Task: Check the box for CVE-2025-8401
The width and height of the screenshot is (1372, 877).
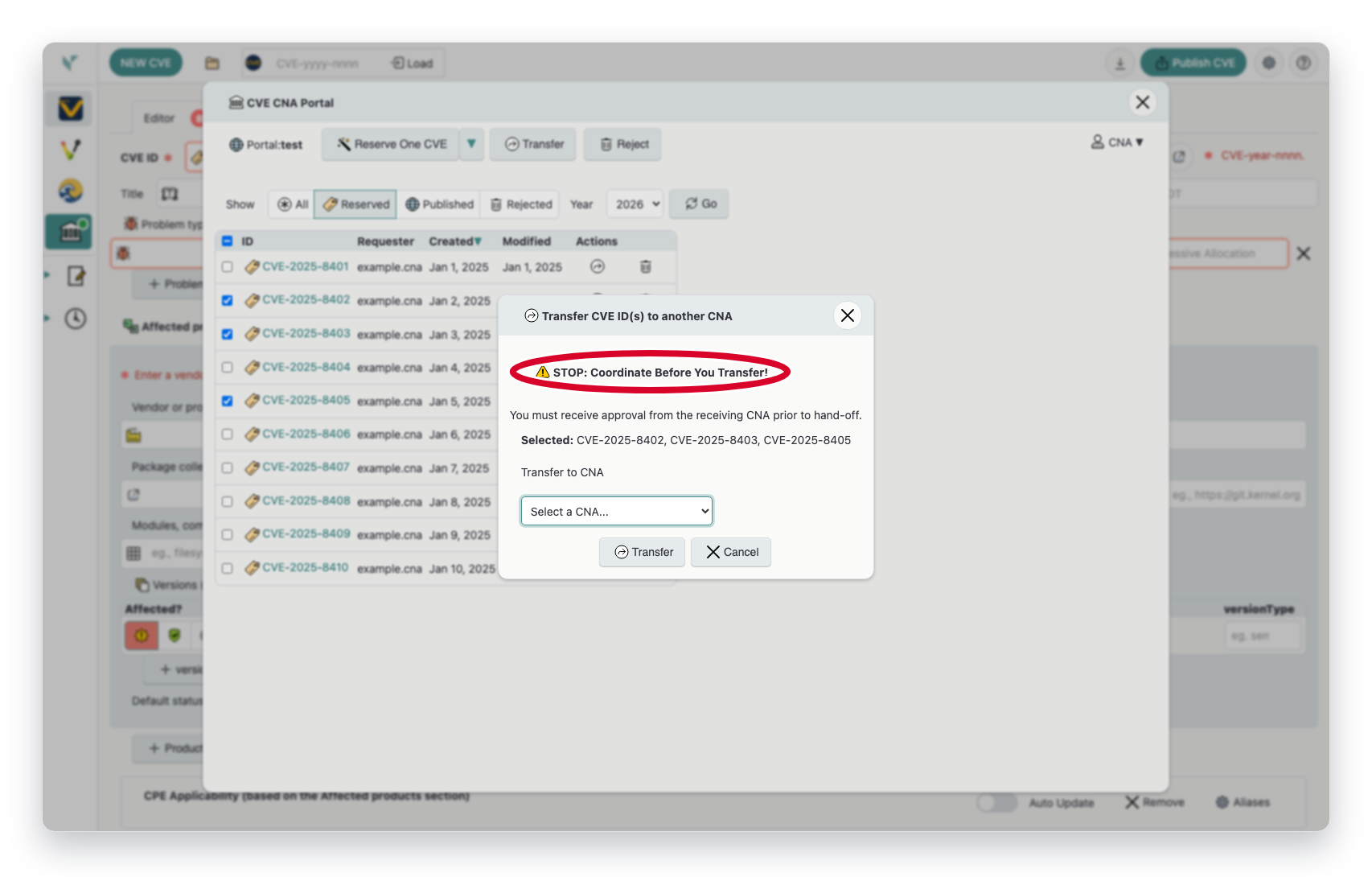Action: [x=227, y=267]
